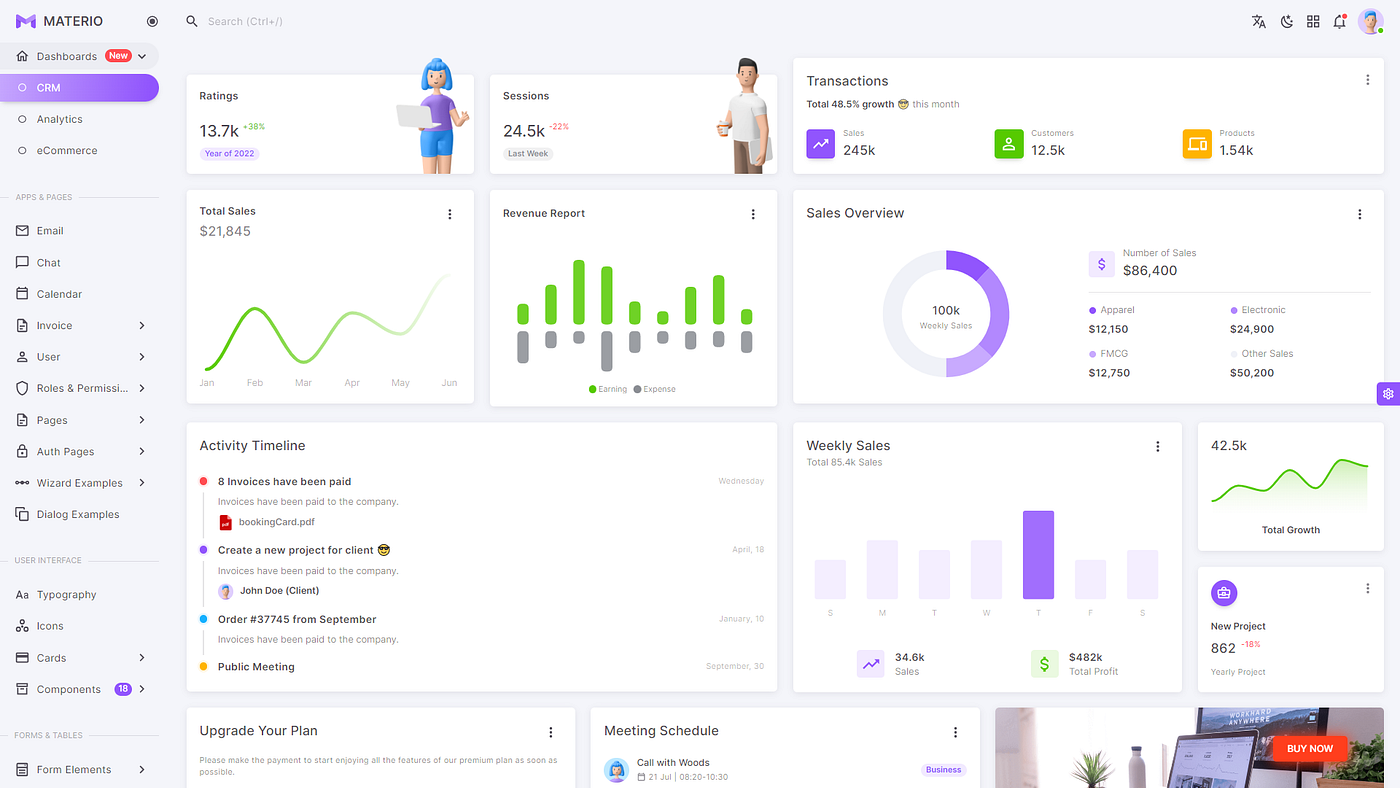Open the Transactions card options menu
Image resolution: width=1400 pixels, height=788 pixels.
click(x=1368, y=80)
